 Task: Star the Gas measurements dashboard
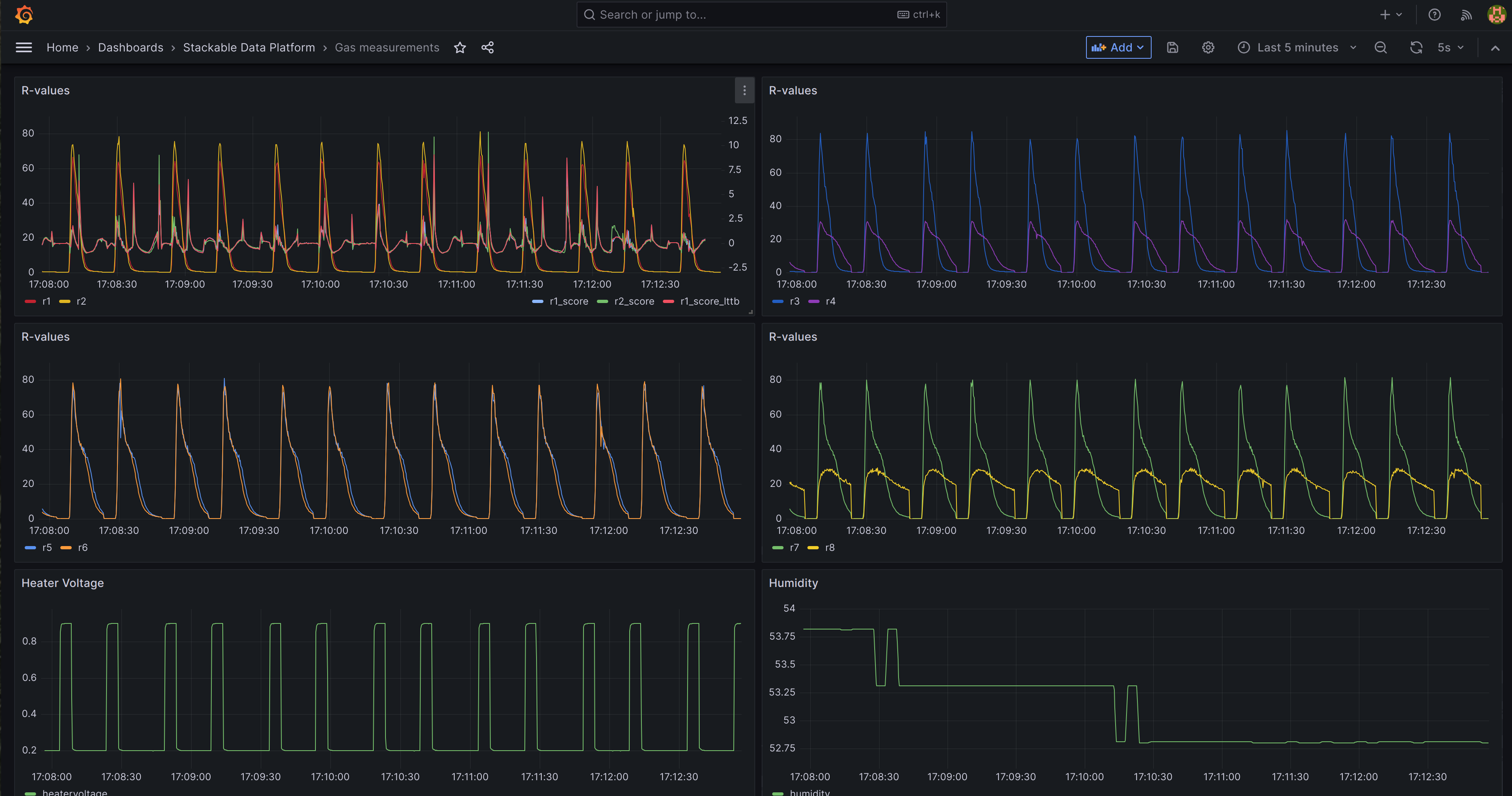pos(460,47)
